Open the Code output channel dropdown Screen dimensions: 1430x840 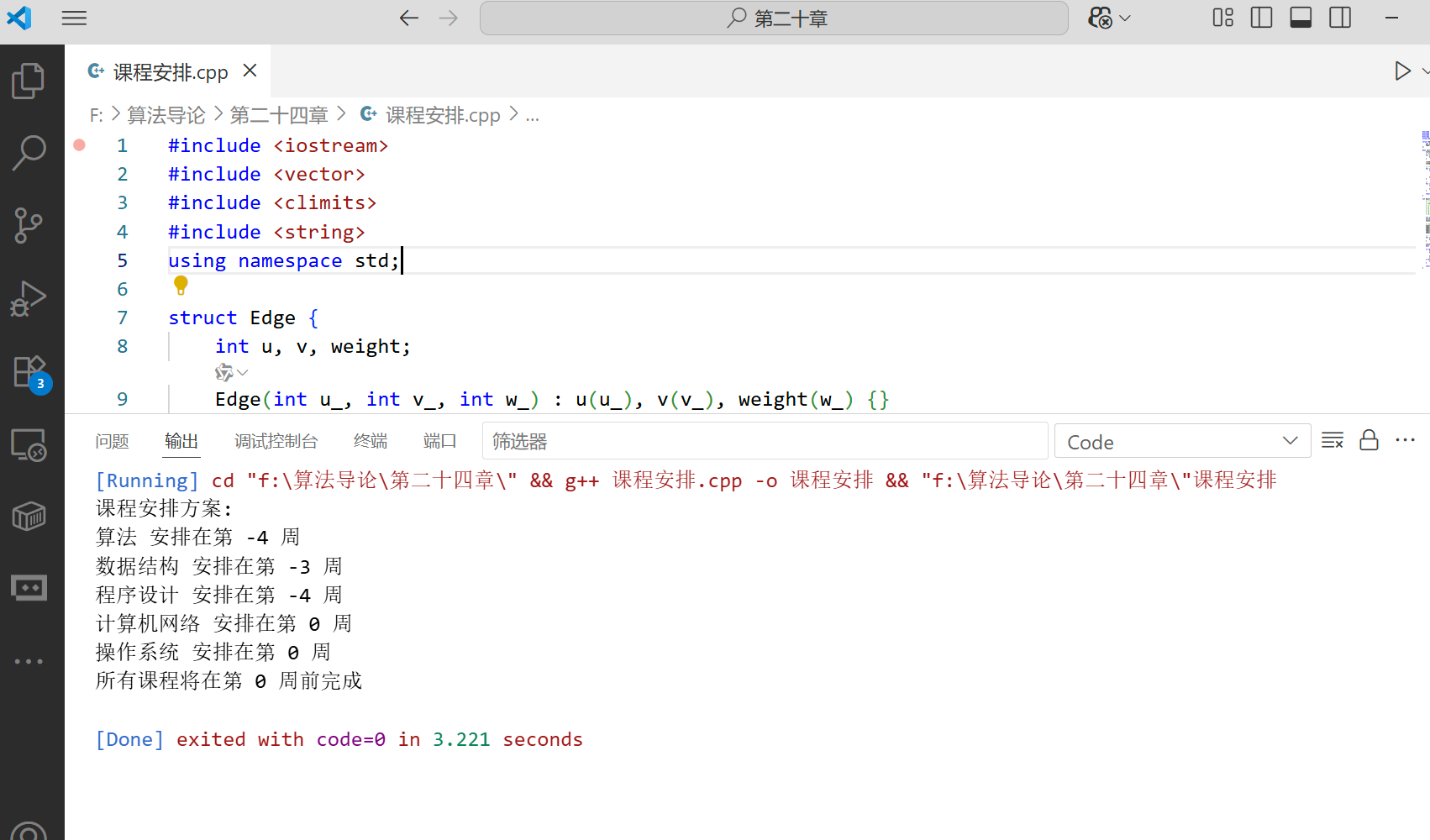[x=1182, y=441]
